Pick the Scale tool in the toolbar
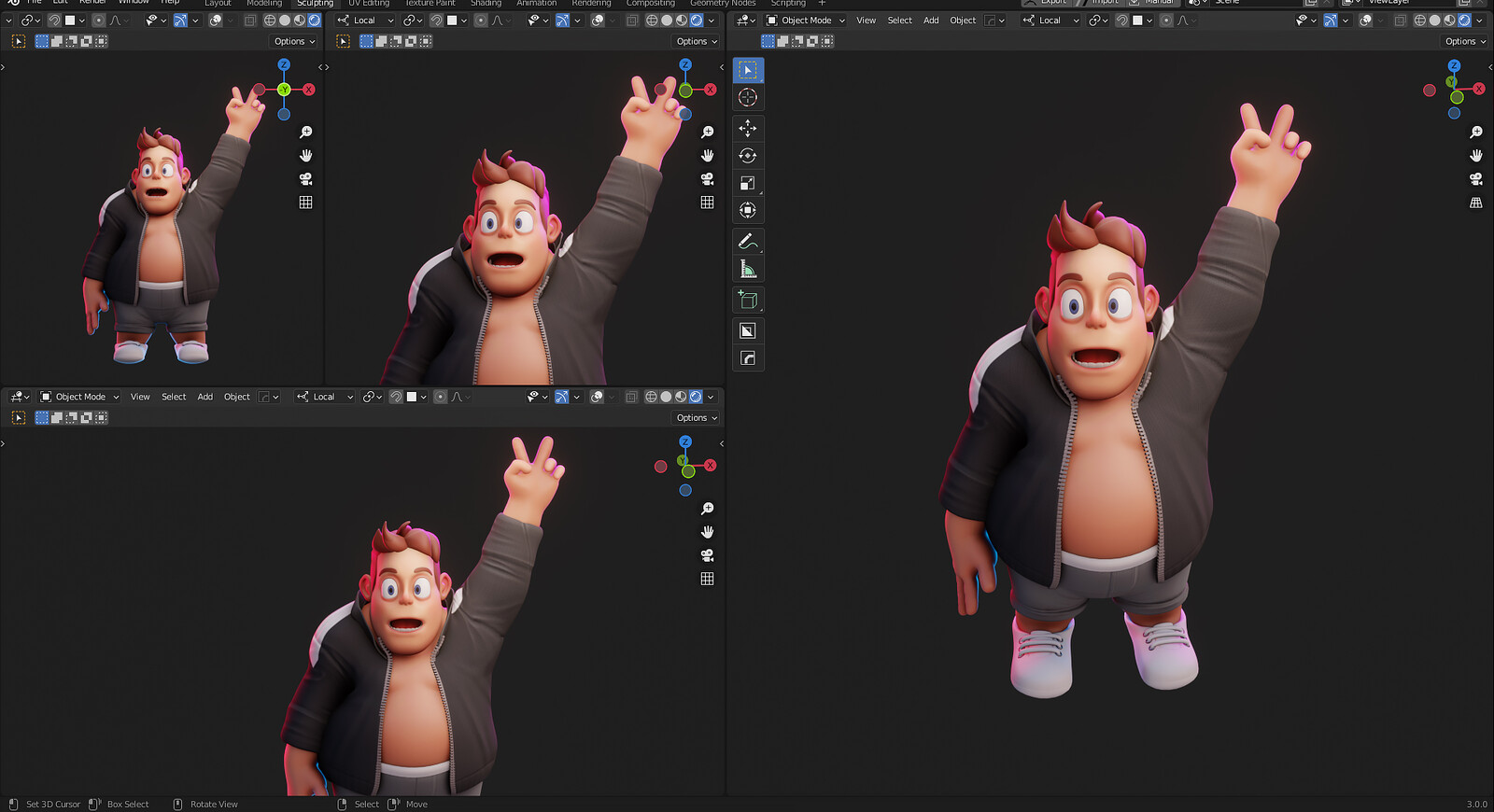1494x812 pixels. point(748,183)
